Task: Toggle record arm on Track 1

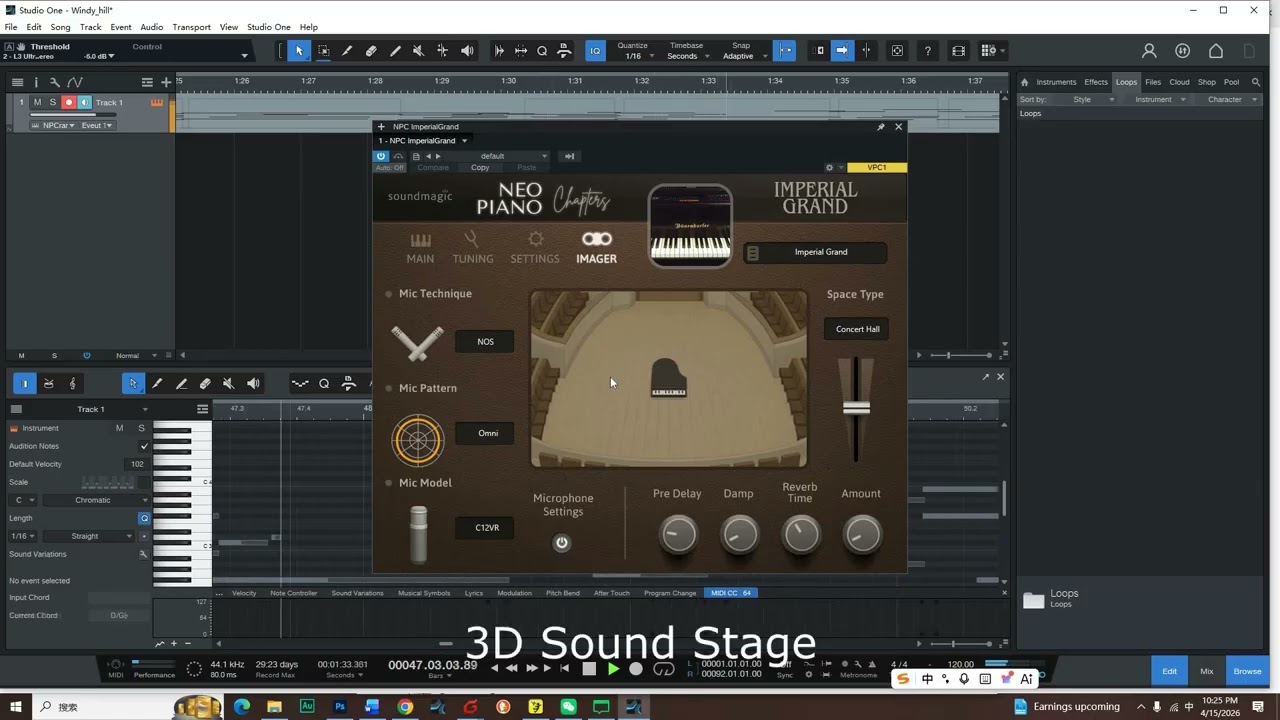Action: (69, 102)
